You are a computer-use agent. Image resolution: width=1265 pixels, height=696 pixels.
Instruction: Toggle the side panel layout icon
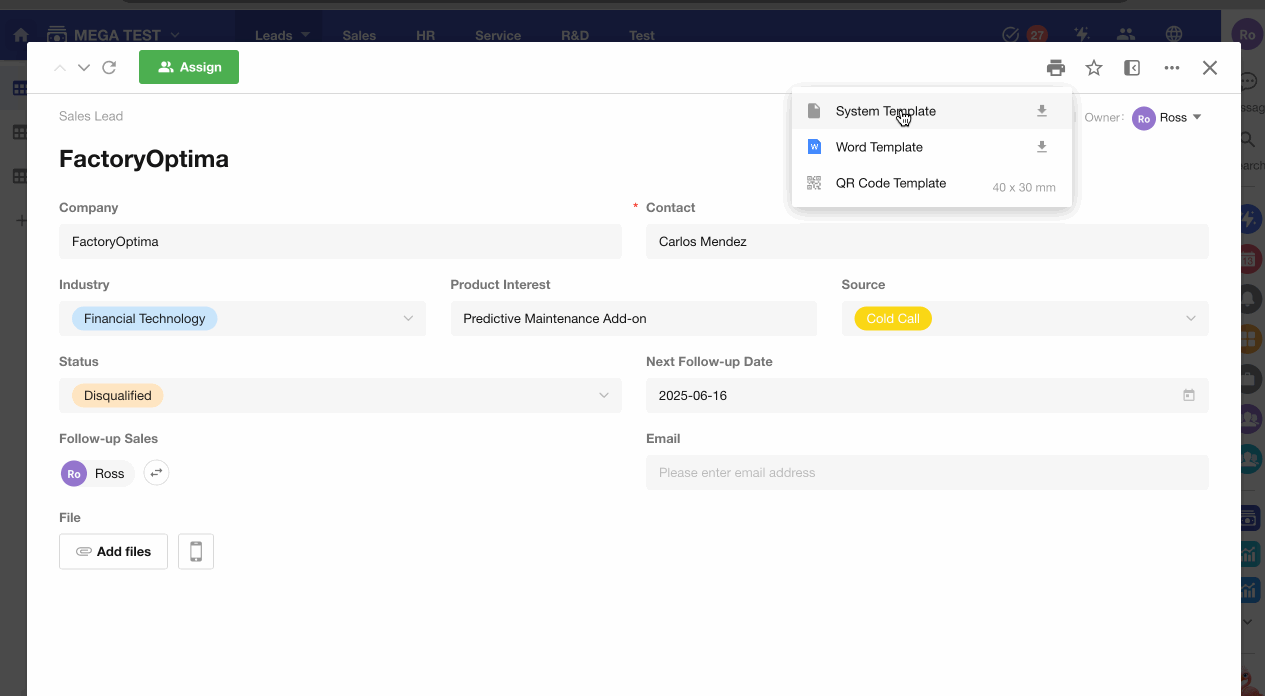(x=1132, y=68)
